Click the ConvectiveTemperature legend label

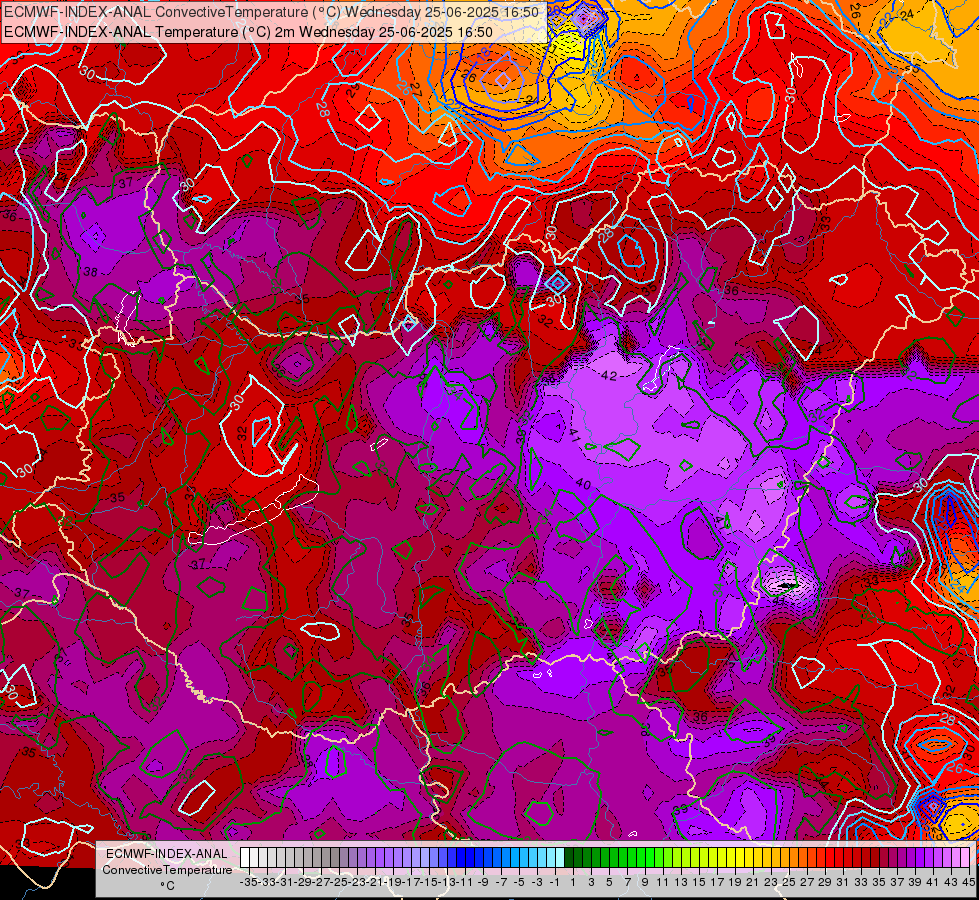167,870
